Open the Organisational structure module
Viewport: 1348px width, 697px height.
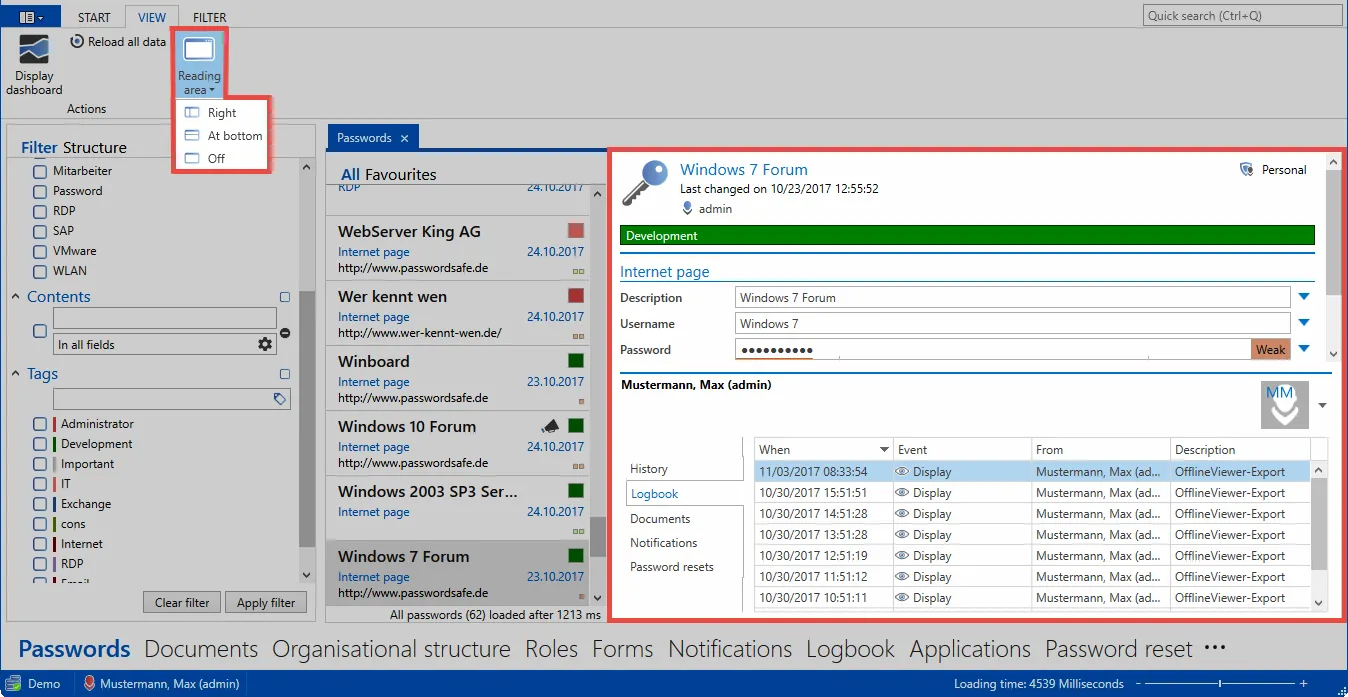[391, 649]
